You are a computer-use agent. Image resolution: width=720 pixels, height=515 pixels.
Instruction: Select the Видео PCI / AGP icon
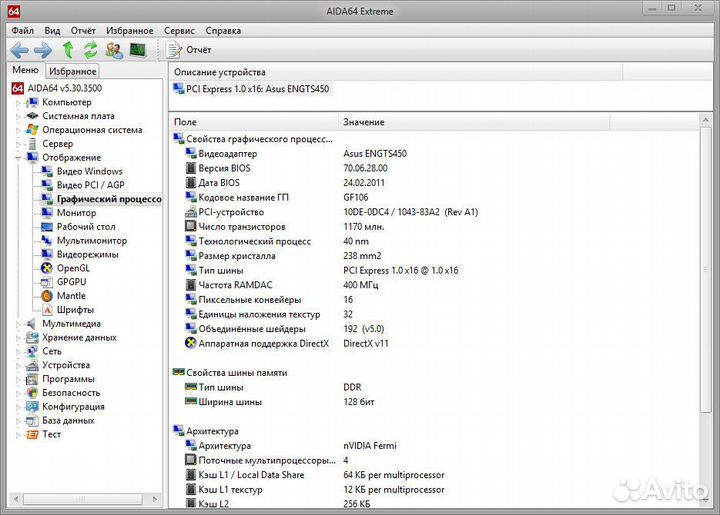47,185
